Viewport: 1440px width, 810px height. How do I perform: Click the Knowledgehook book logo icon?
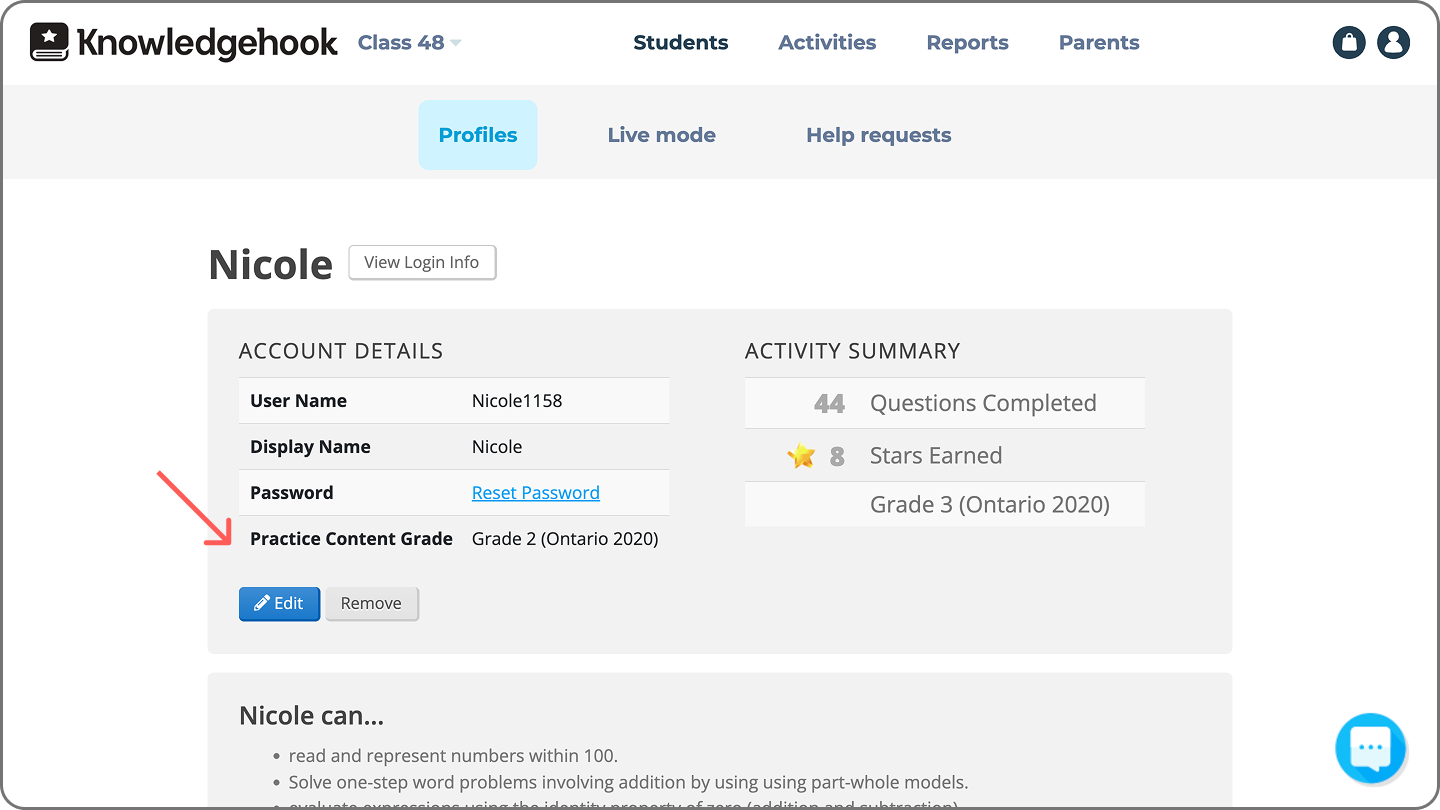coord(49,42)
